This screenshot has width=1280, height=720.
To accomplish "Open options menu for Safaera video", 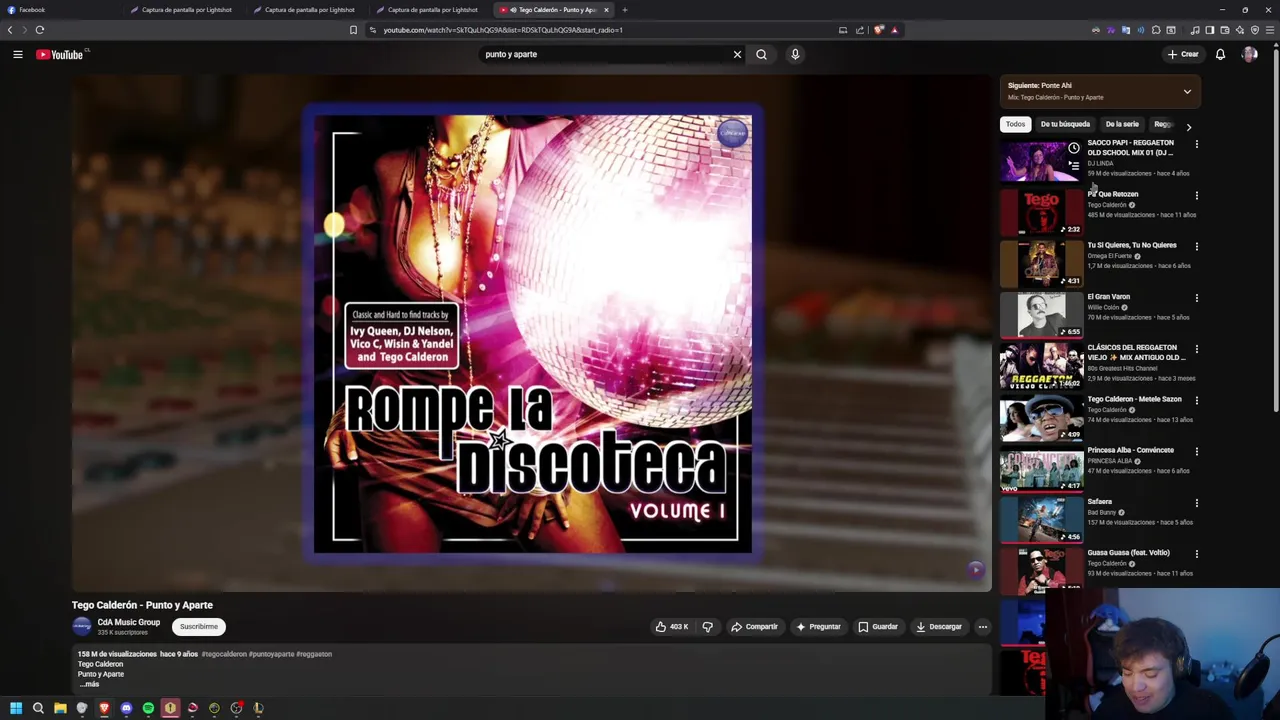I will (1196, 503).
